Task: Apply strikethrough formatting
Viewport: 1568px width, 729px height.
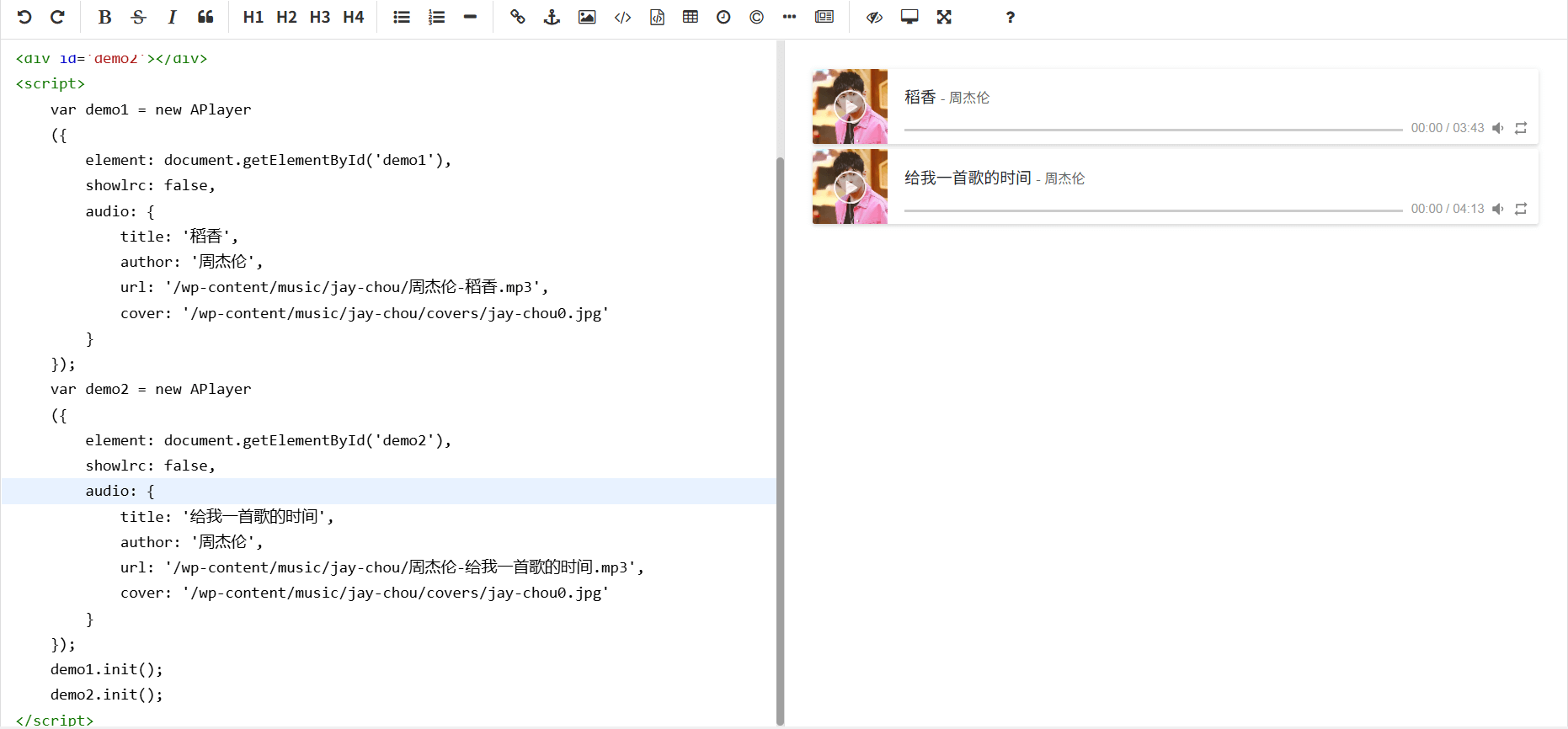Action: coord(139,17)
